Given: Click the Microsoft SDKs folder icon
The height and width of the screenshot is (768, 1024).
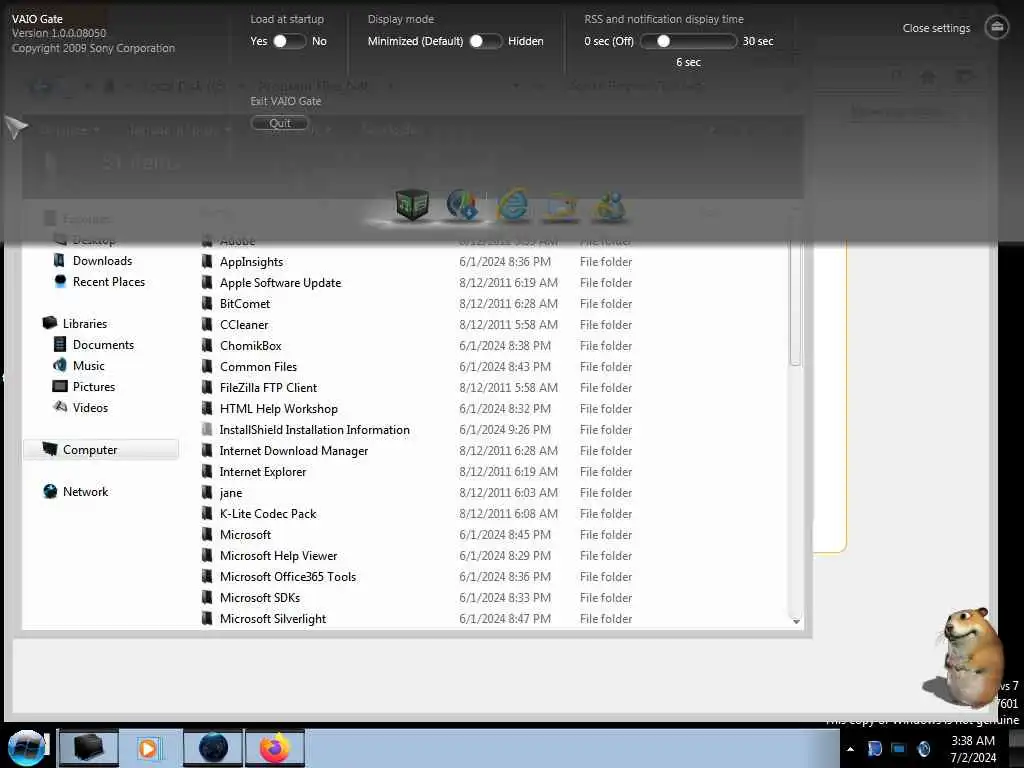Looking at the screenshot, I should (x=207, y=597).
